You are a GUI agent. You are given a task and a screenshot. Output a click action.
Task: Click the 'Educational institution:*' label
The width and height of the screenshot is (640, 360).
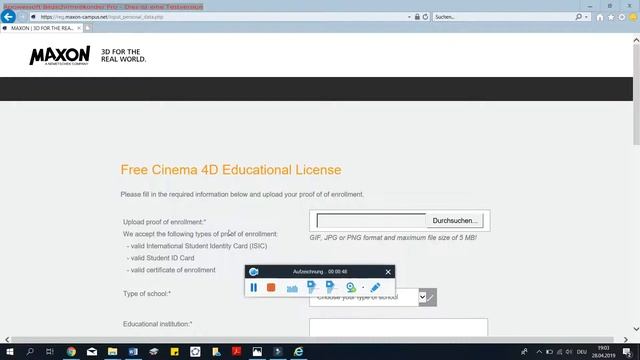tap(158, 324)
